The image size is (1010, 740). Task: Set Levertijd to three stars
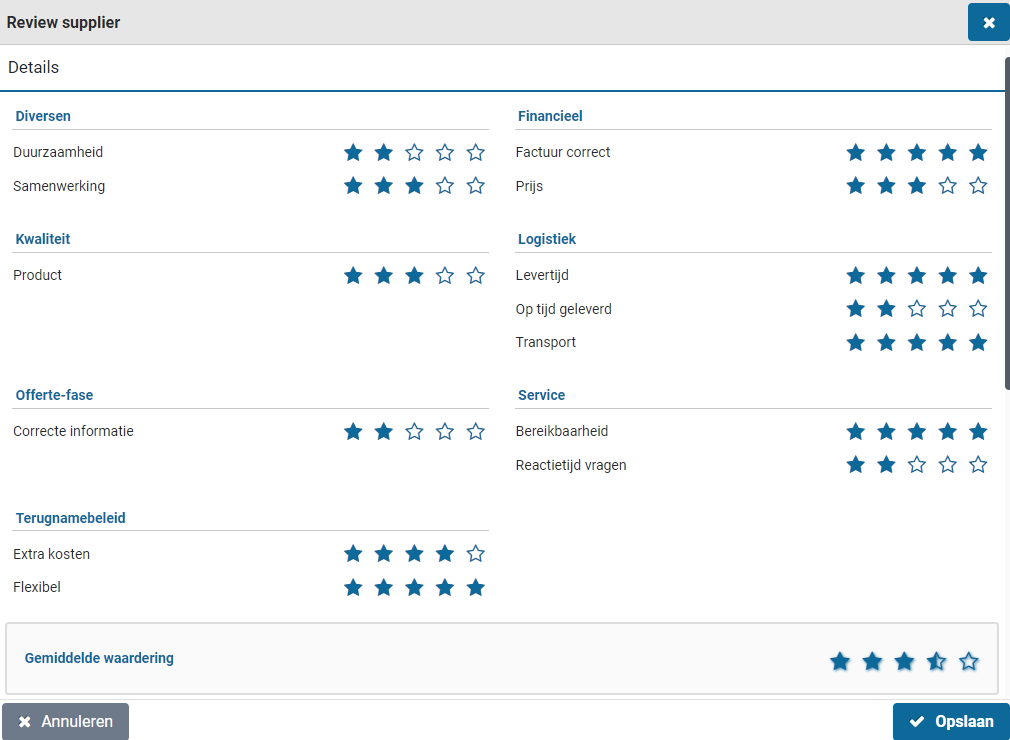917,276
